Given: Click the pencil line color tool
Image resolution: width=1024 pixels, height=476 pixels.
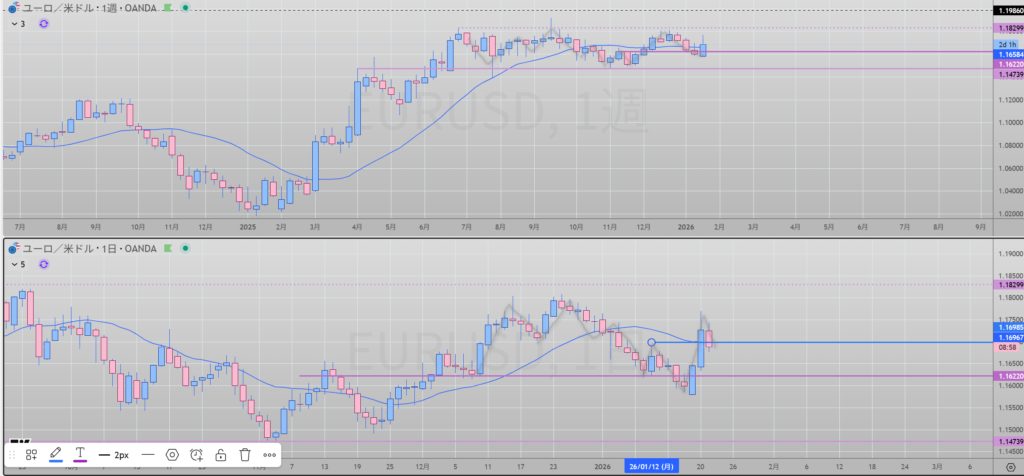Looking at the screenshot, I should [x=56, y=454].
